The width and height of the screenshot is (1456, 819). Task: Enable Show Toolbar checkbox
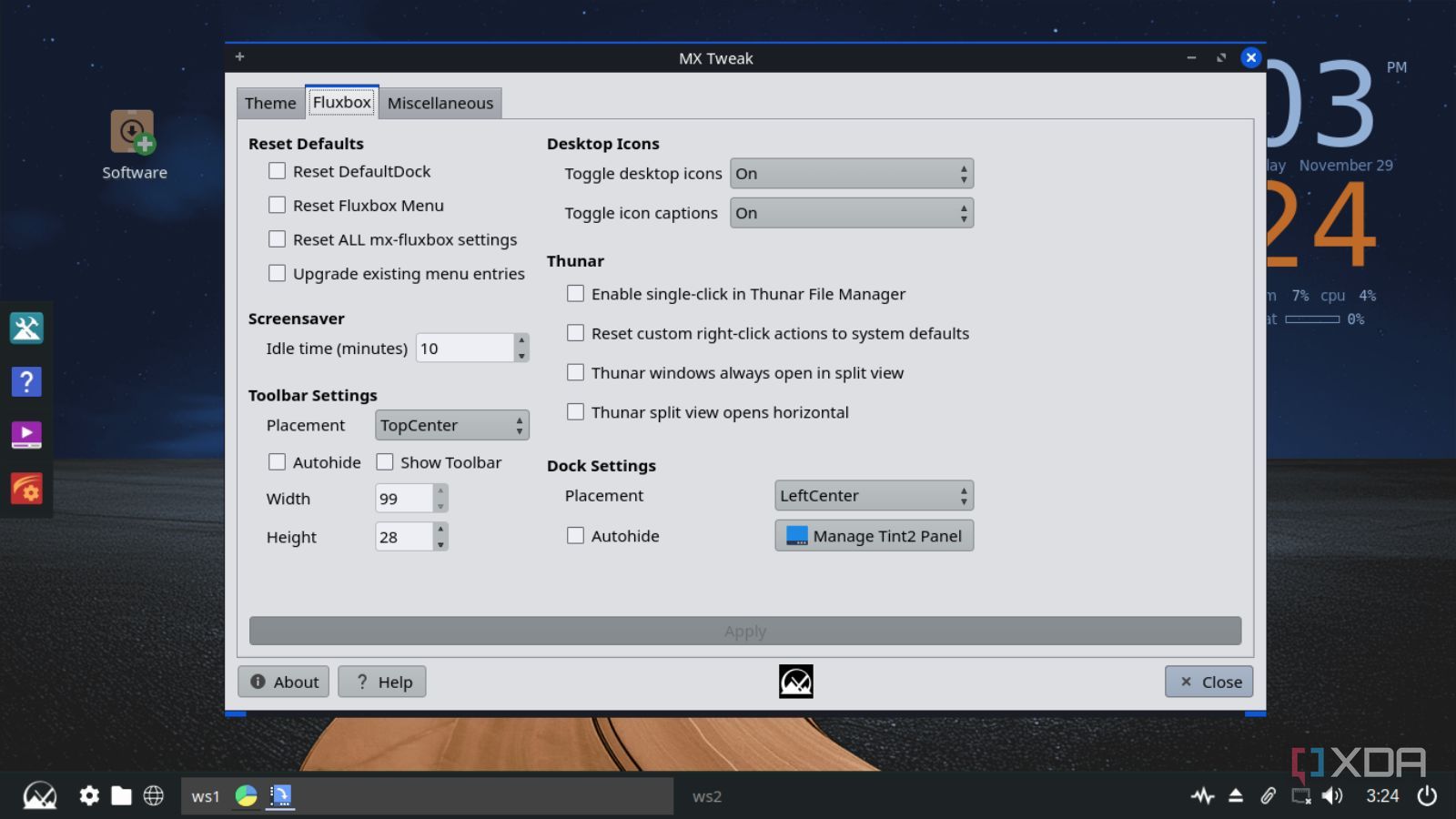(385, 462)
